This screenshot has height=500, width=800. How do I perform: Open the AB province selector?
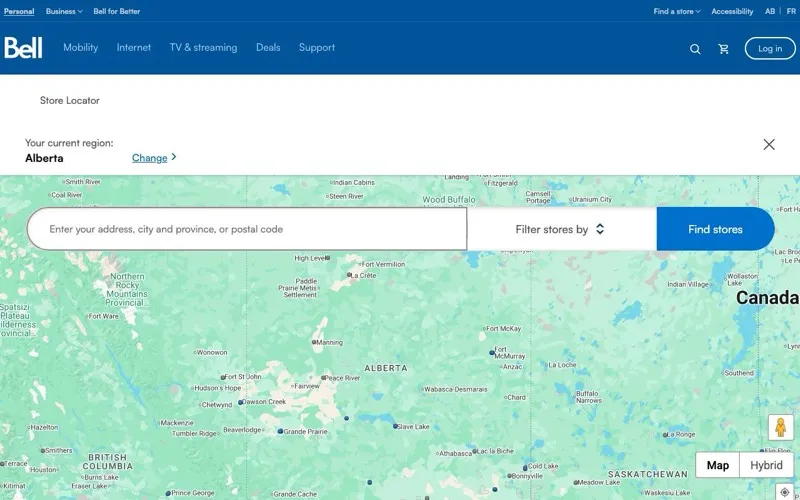[x=770, y=11]
